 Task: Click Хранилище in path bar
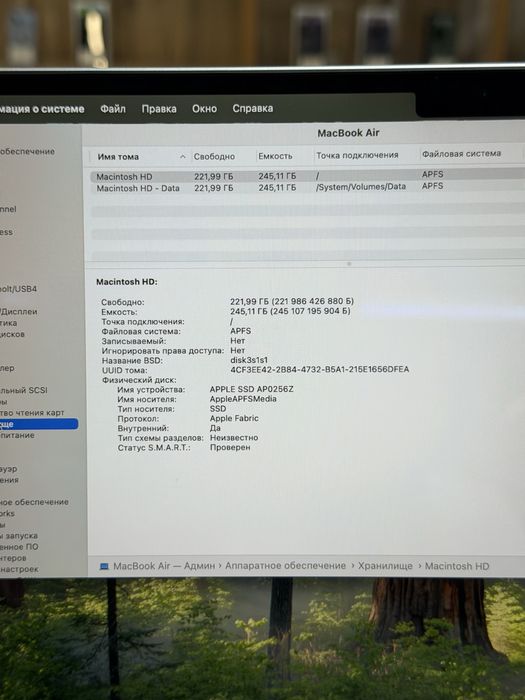[385, 566]
